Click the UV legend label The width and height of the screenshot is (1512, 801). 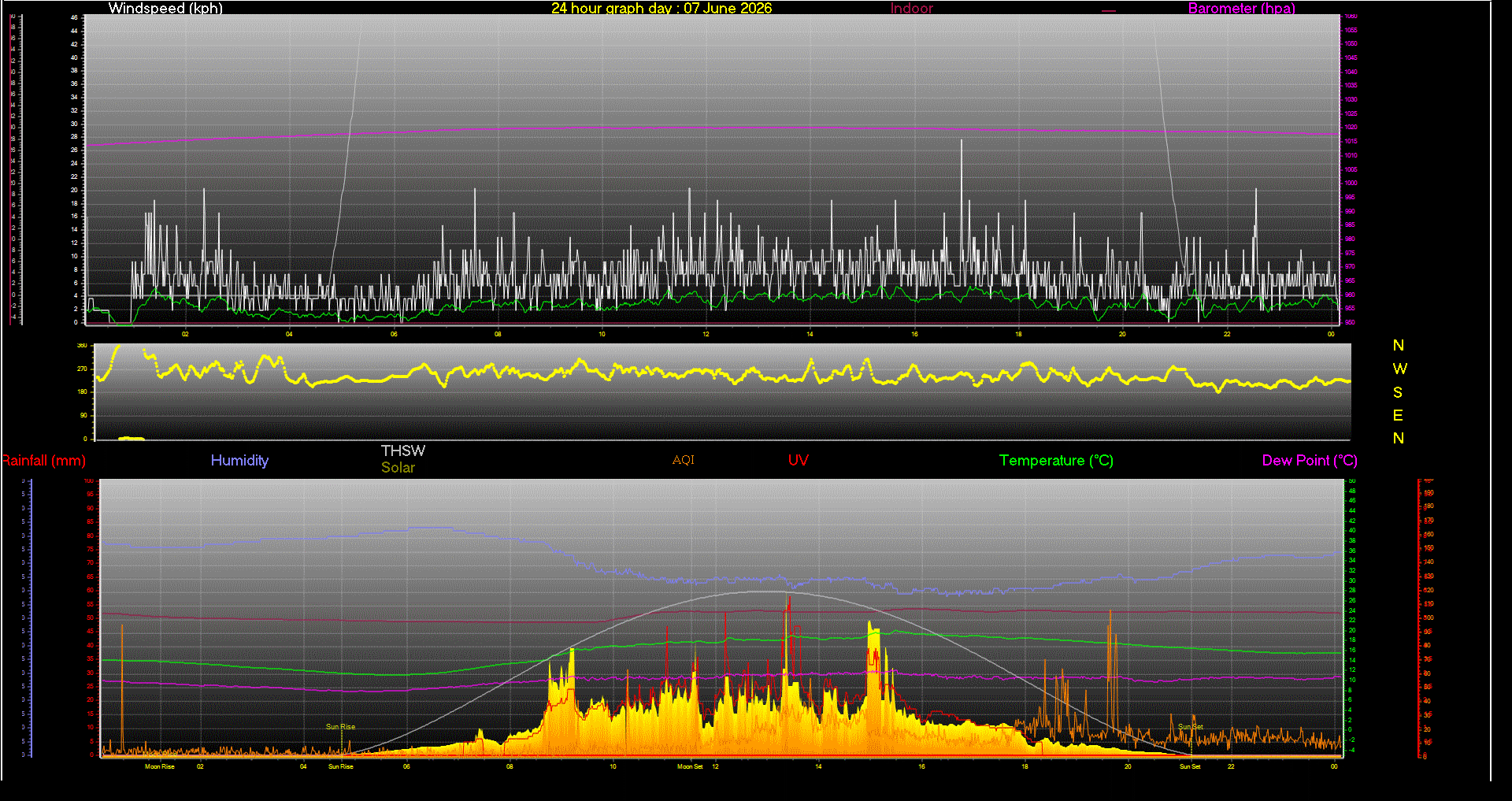click(x=798, y=460)
